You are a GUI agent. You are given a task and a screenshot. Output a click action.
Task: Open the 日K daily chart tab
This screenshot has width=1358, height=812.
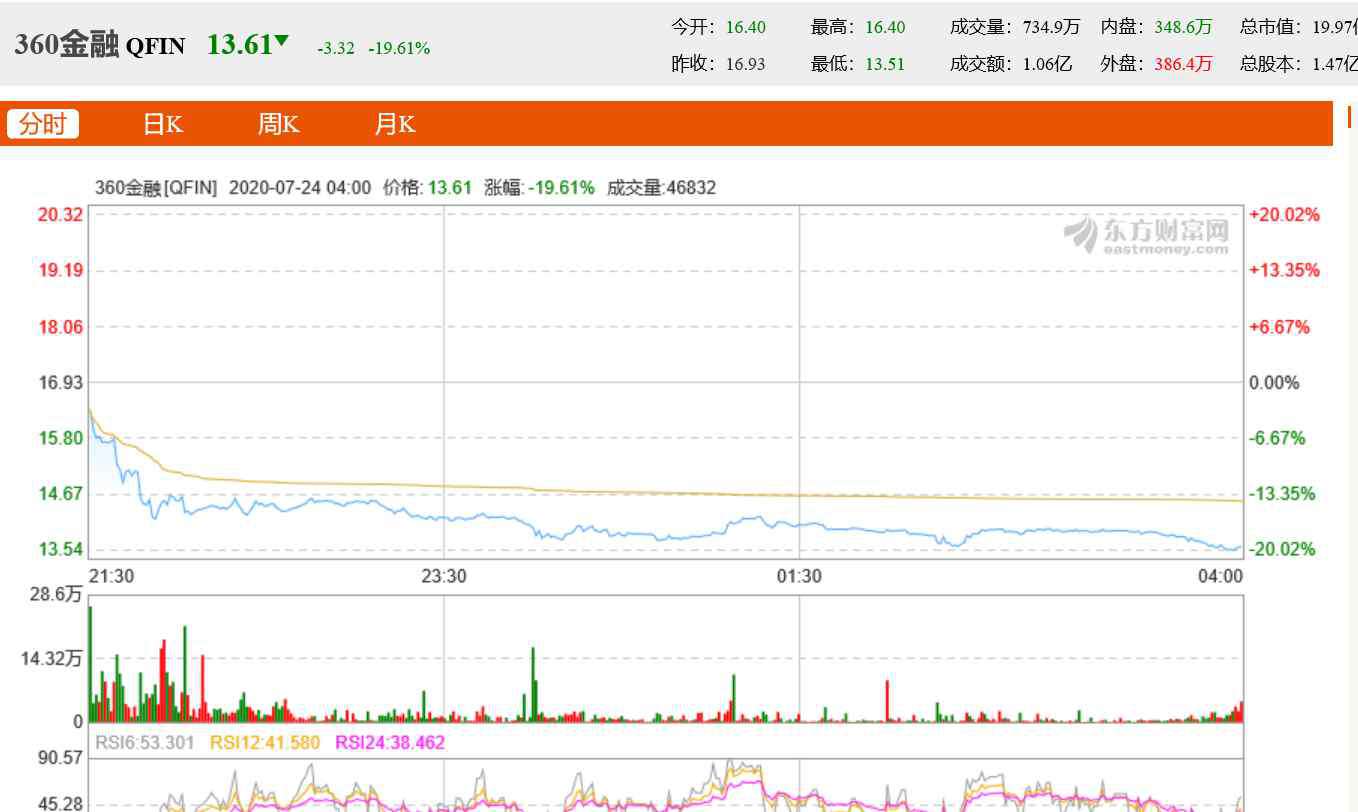tap(163, 124)
